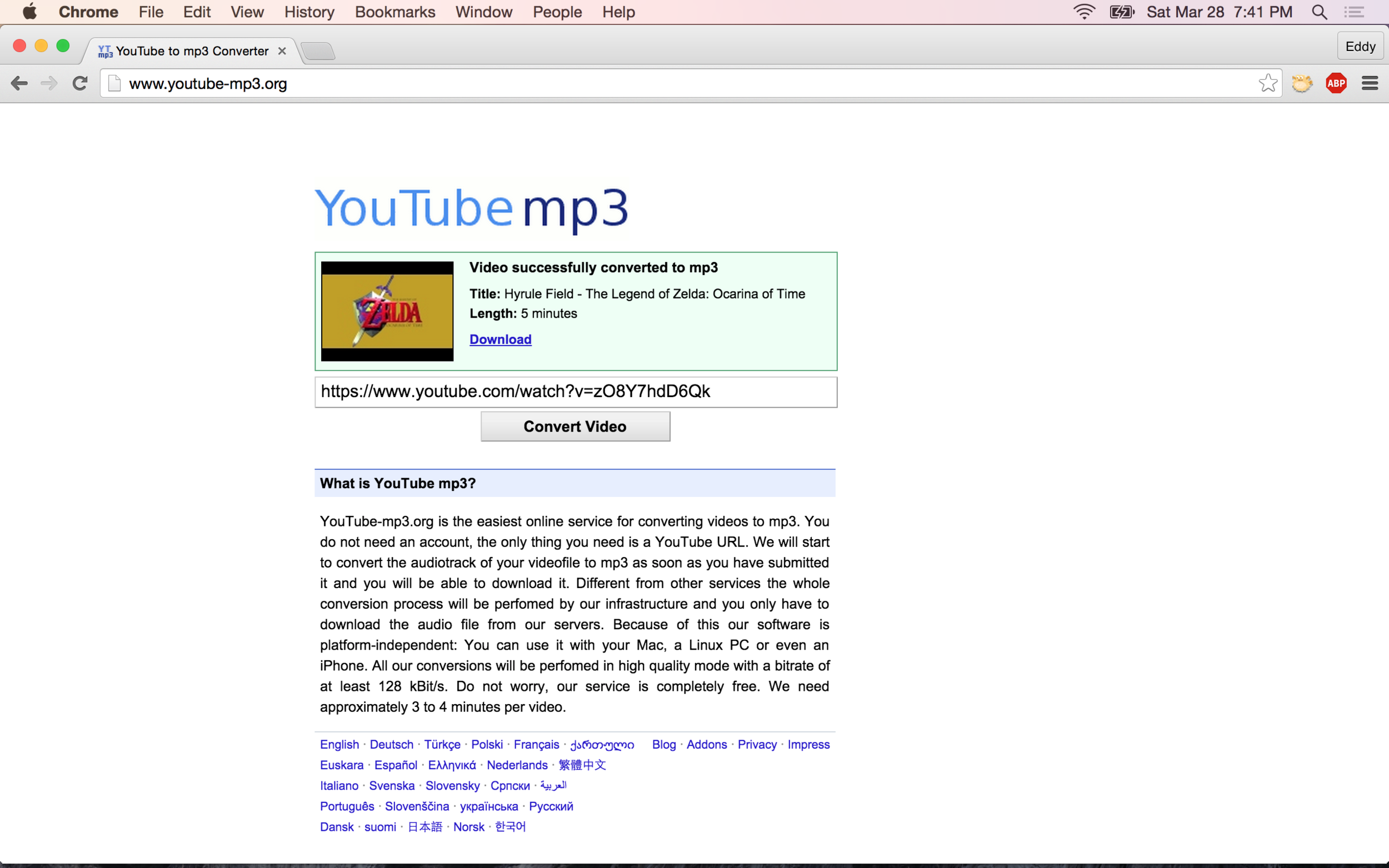Click the Download link
The image size is (1389, 868).
pyautogui.click(x=500, y=339)
